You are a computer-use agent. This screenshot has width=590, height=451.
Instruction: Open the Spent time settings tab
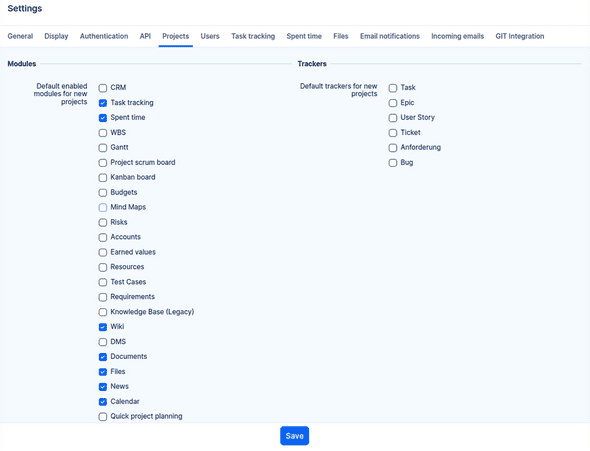coord(304,36)
